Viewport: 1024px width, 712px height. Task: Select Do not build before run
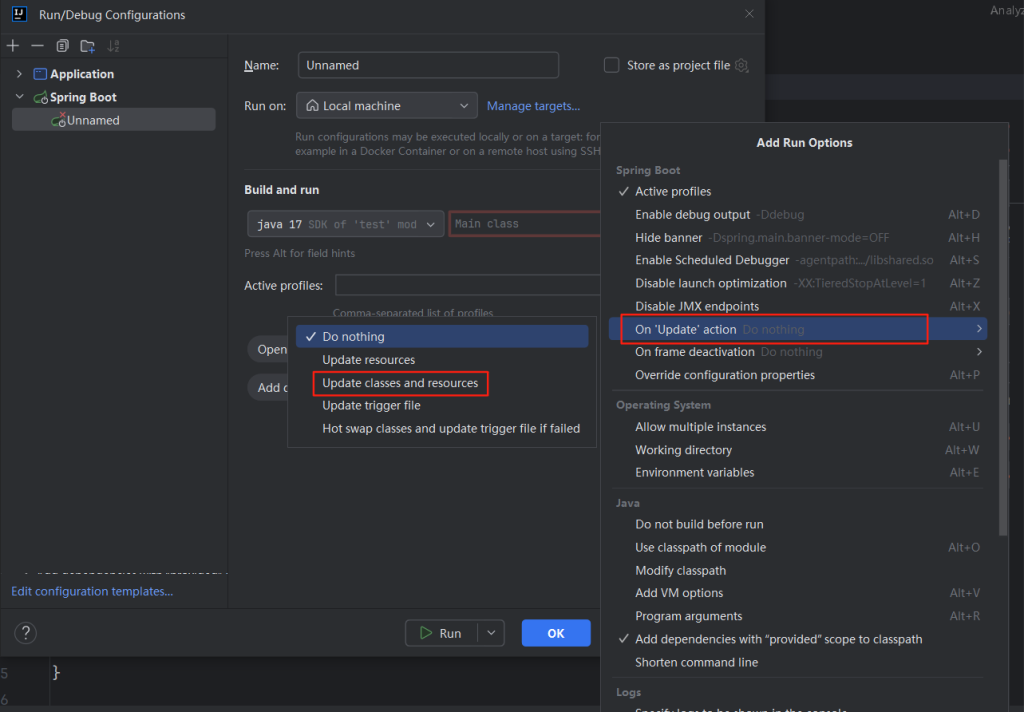(x=799, y=524)
